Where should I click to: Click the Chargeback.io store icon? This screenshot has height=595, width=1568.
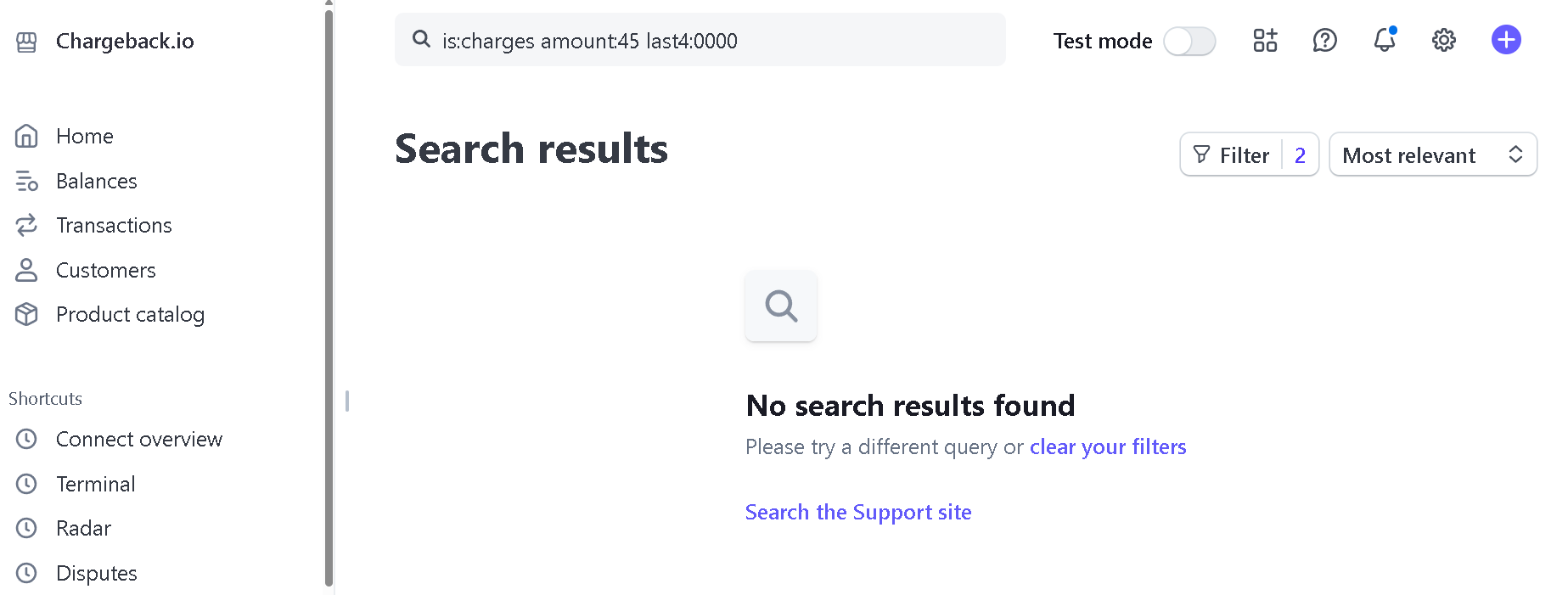coord(26,42)
